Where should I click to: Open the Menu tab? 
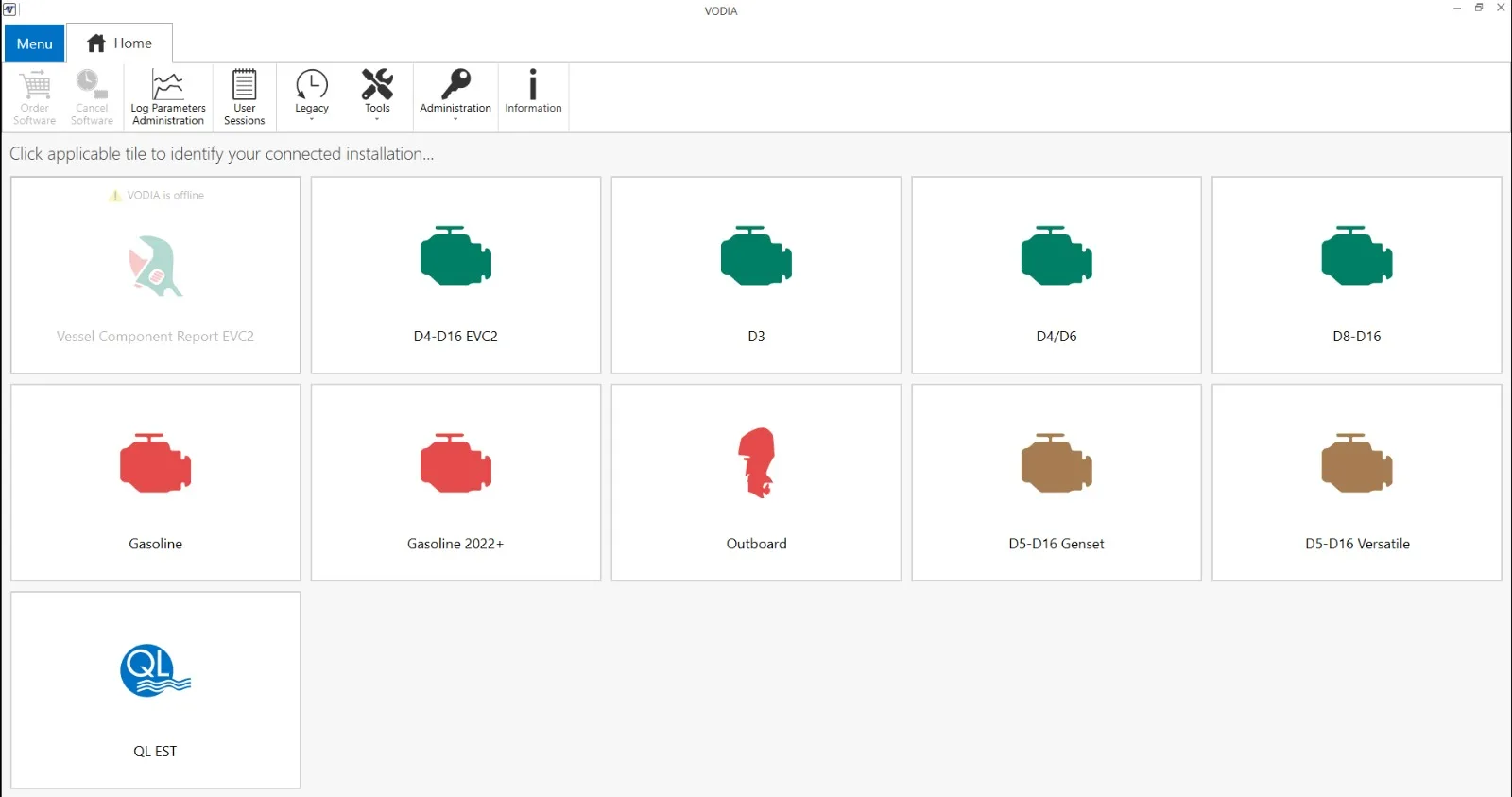35,43
